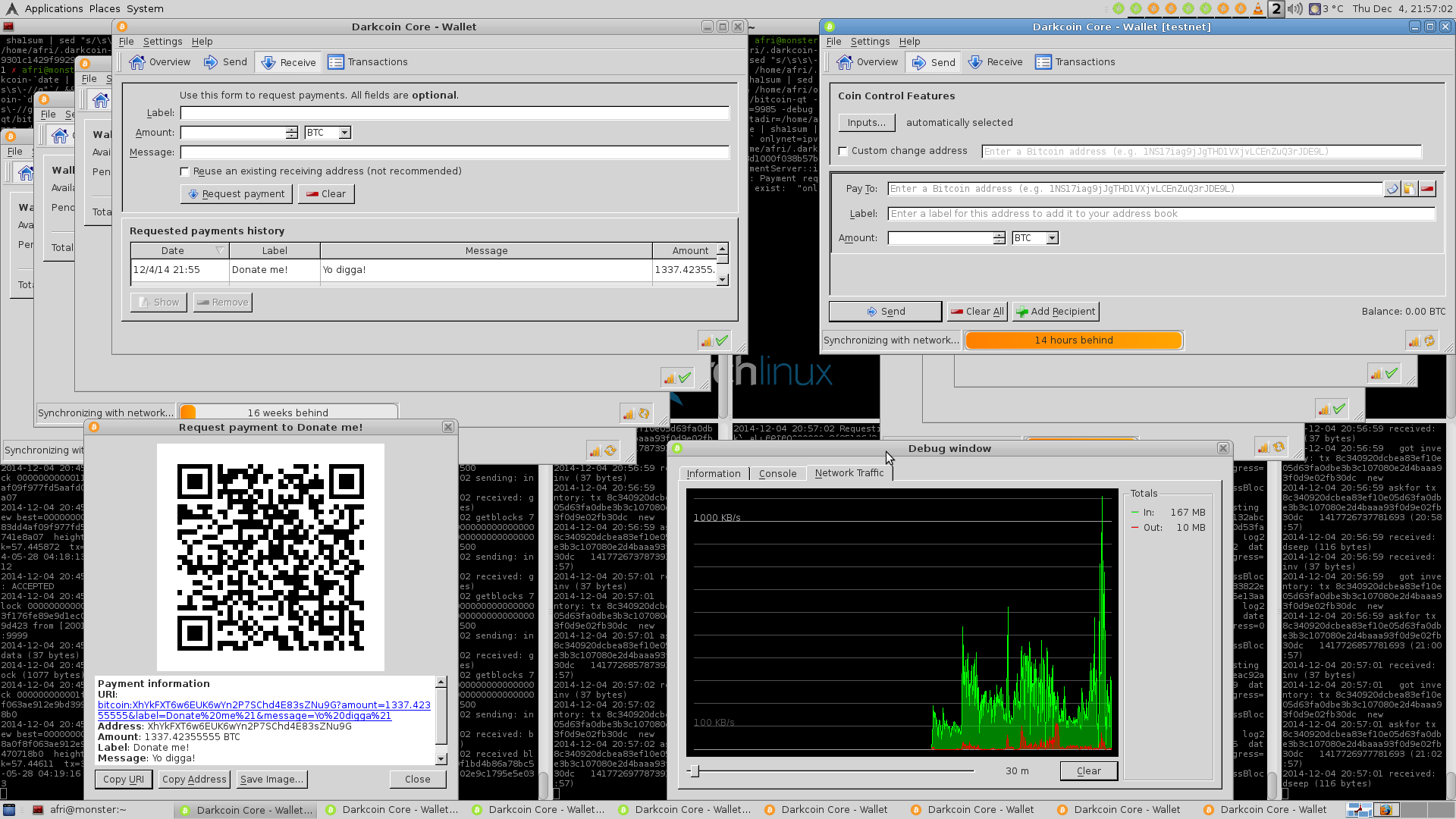Click show desktop icon at bottom-left

[x=9, y=810]
